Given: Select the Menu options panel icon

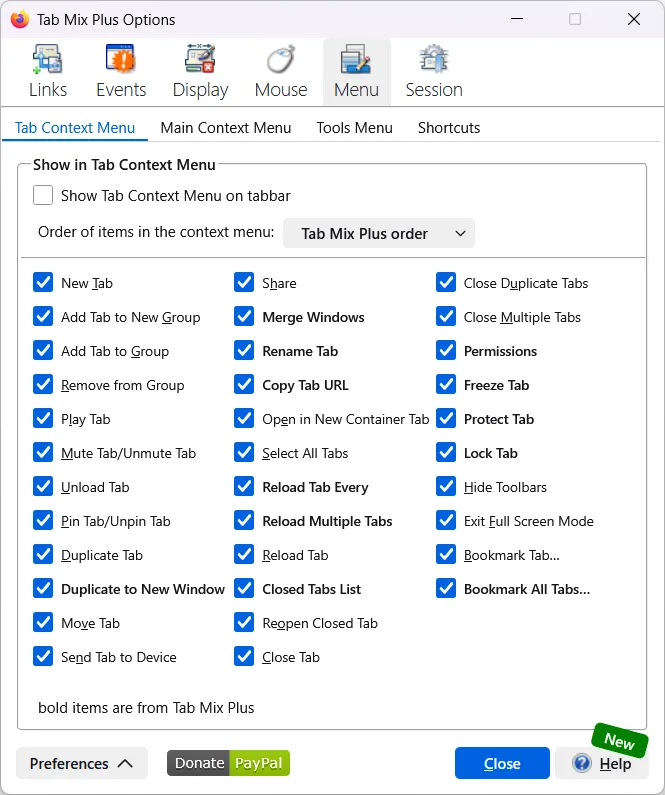Looking at the screenshot, I should coord(356,73).
